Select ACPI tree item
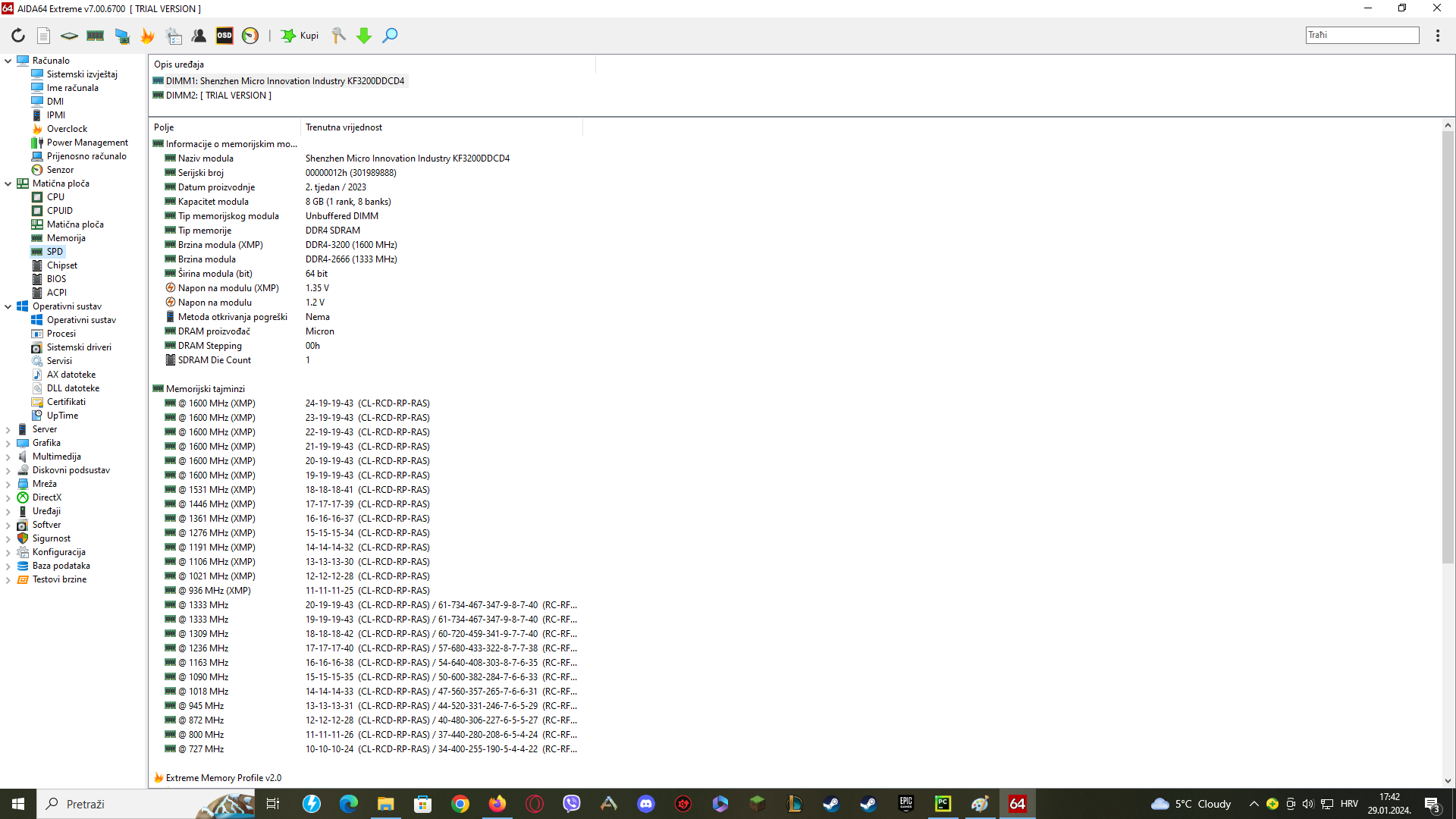The width and height of the screenshot is (1456, 819). coord(57,293)
